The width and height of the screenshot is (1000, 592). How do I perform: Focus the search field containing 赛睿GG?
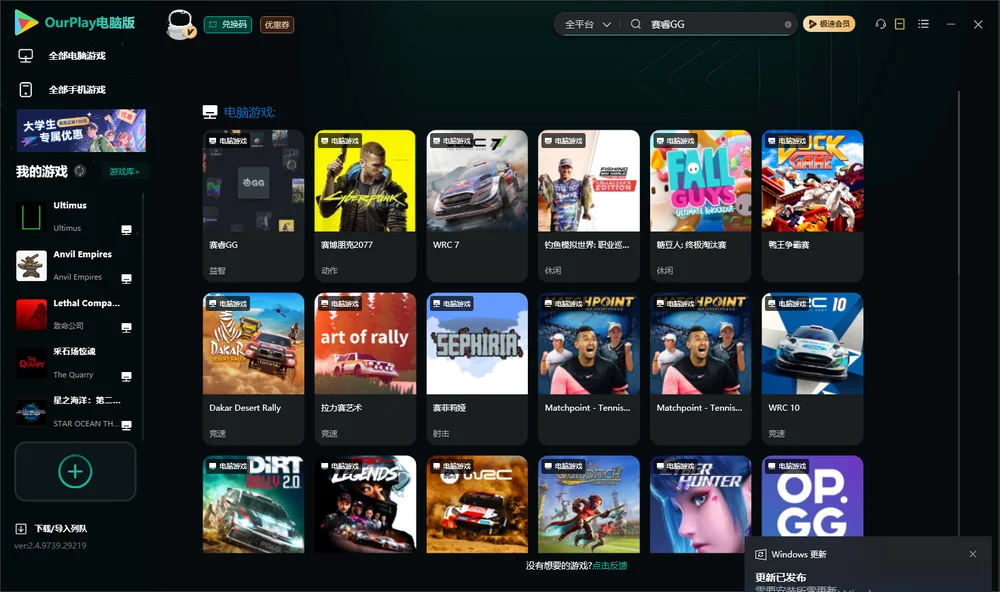click(x=714, y=24)
